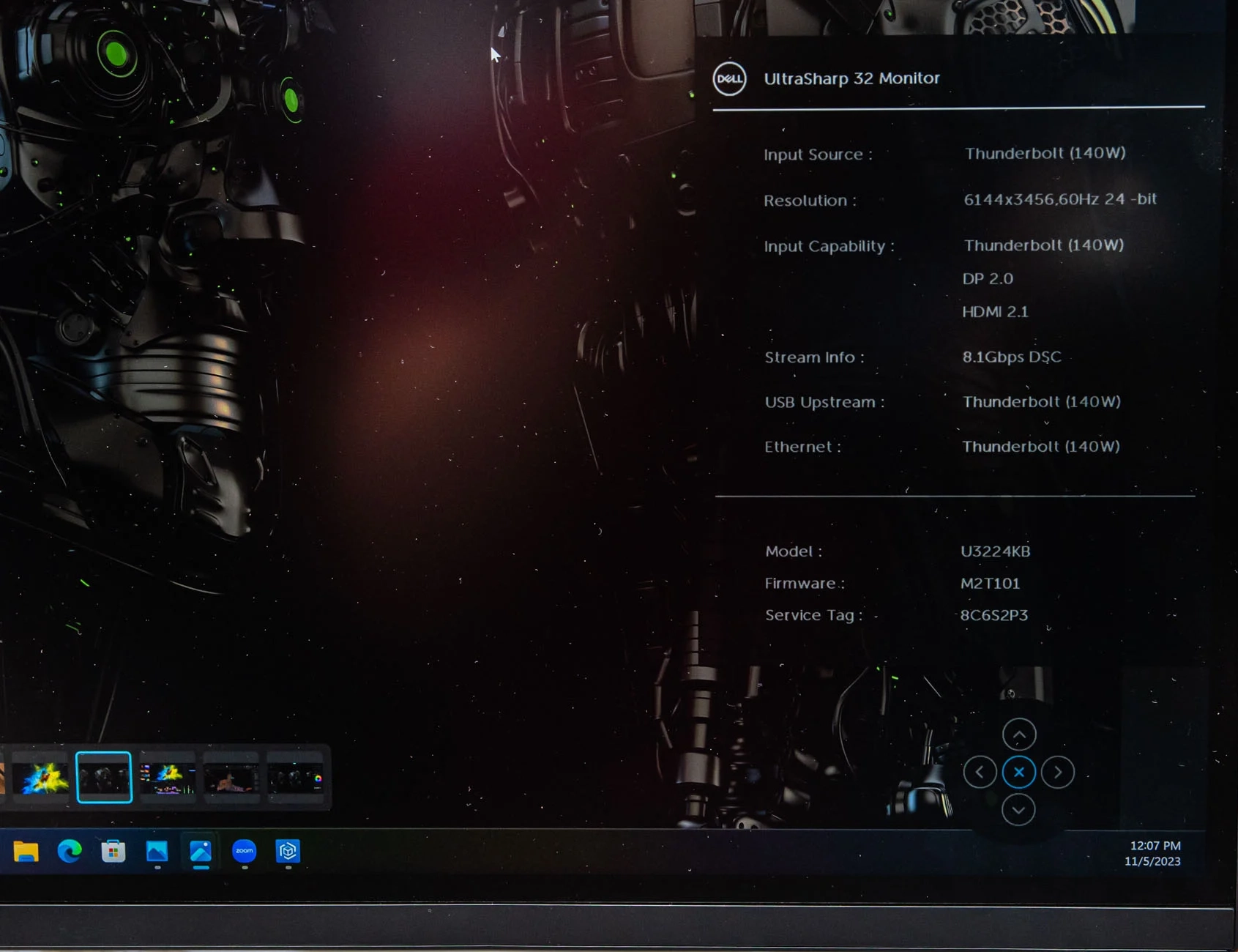Launch Microsoft Edge from the taskbar

tap(70, 851)
